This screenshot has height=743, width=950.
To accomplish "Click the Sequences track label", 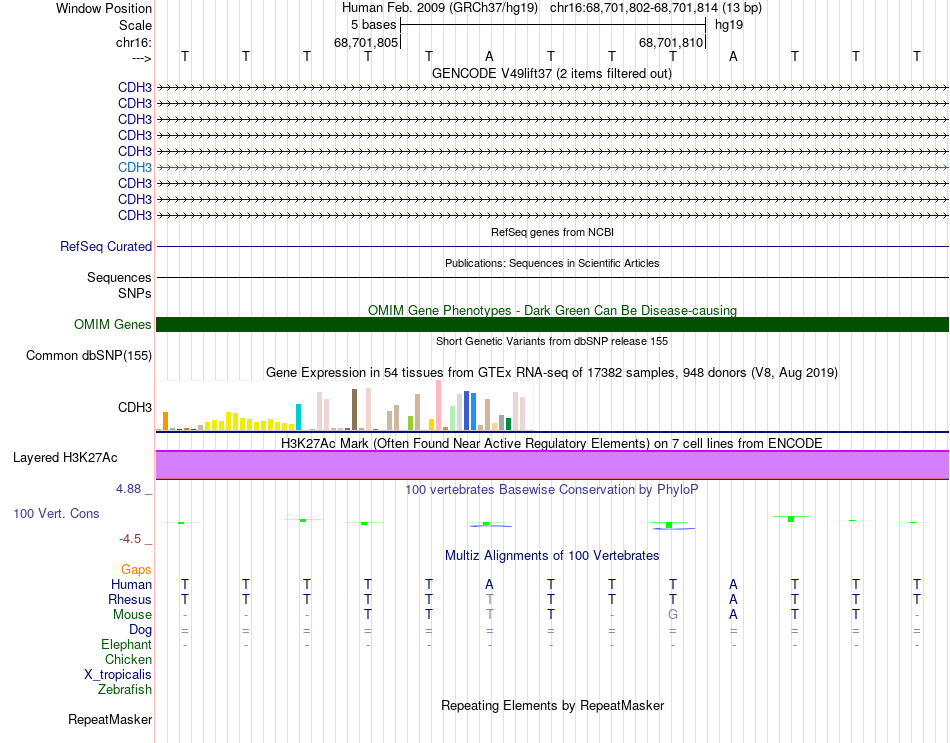I will (x=119, y=278).
